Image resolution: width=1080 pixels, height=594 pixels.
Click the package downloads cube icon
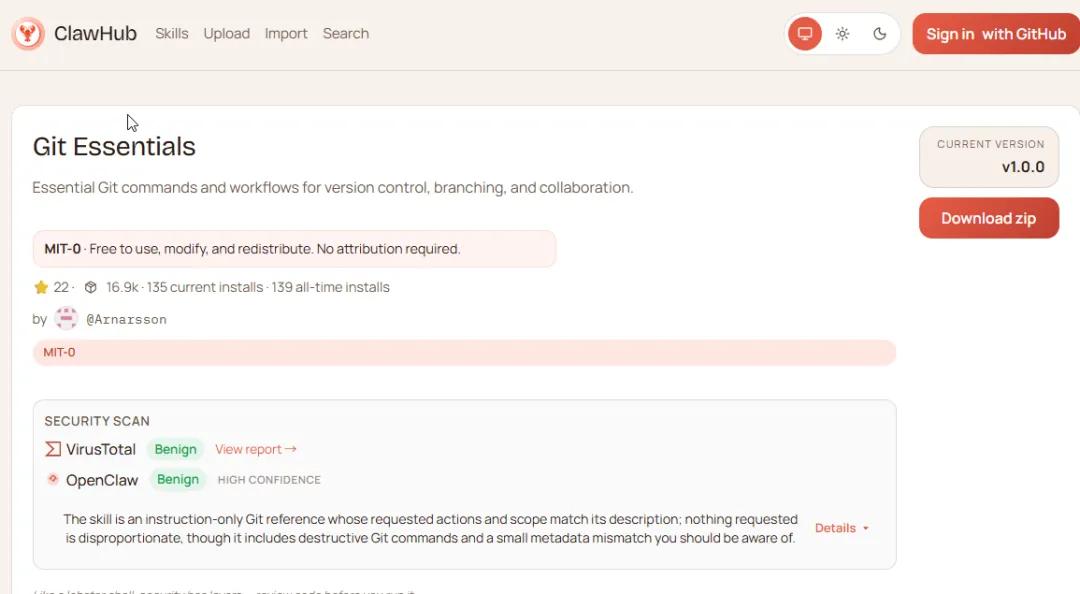91,287
